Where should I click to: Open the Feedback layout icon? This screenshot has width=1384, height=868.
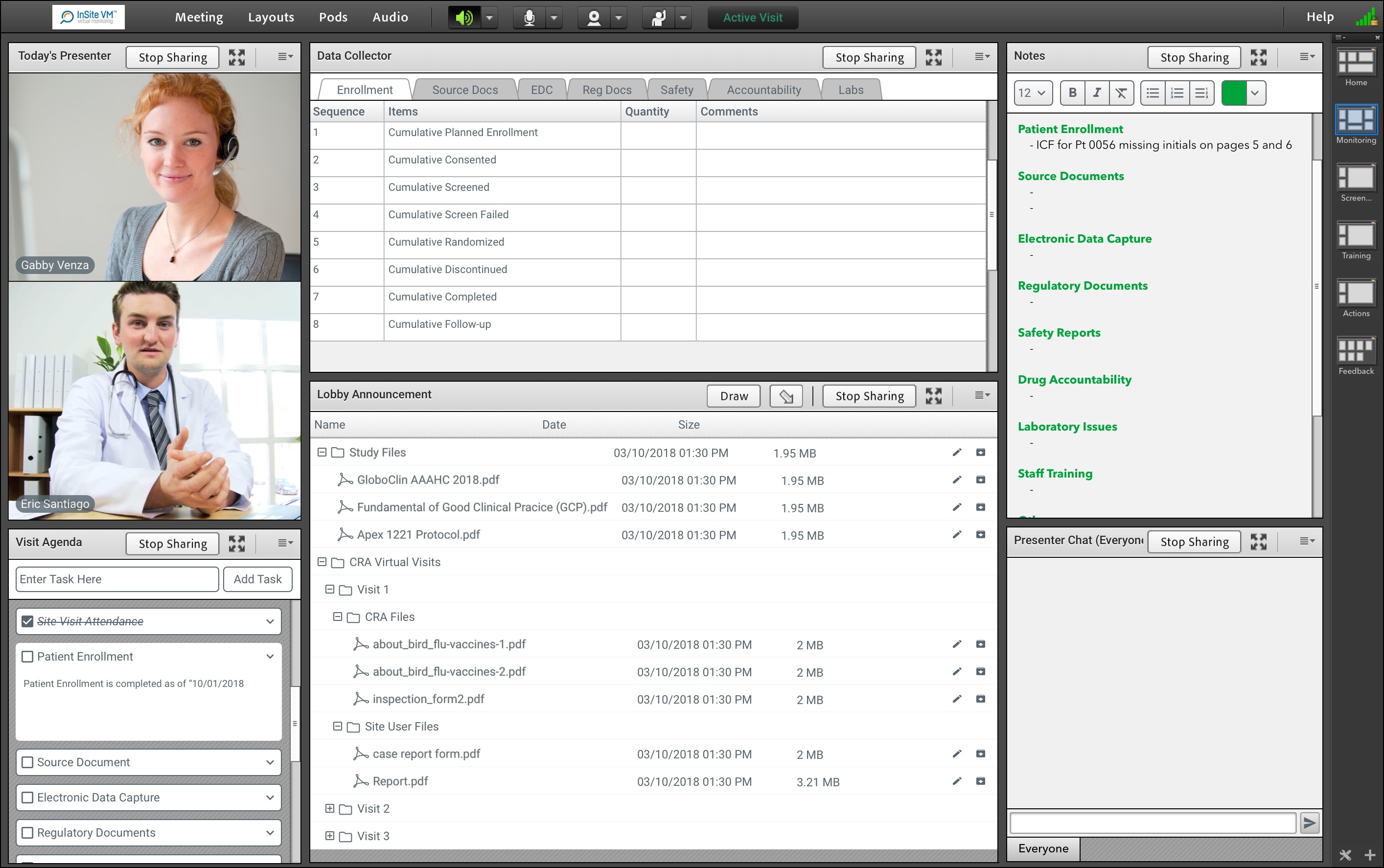(1356, 351)
